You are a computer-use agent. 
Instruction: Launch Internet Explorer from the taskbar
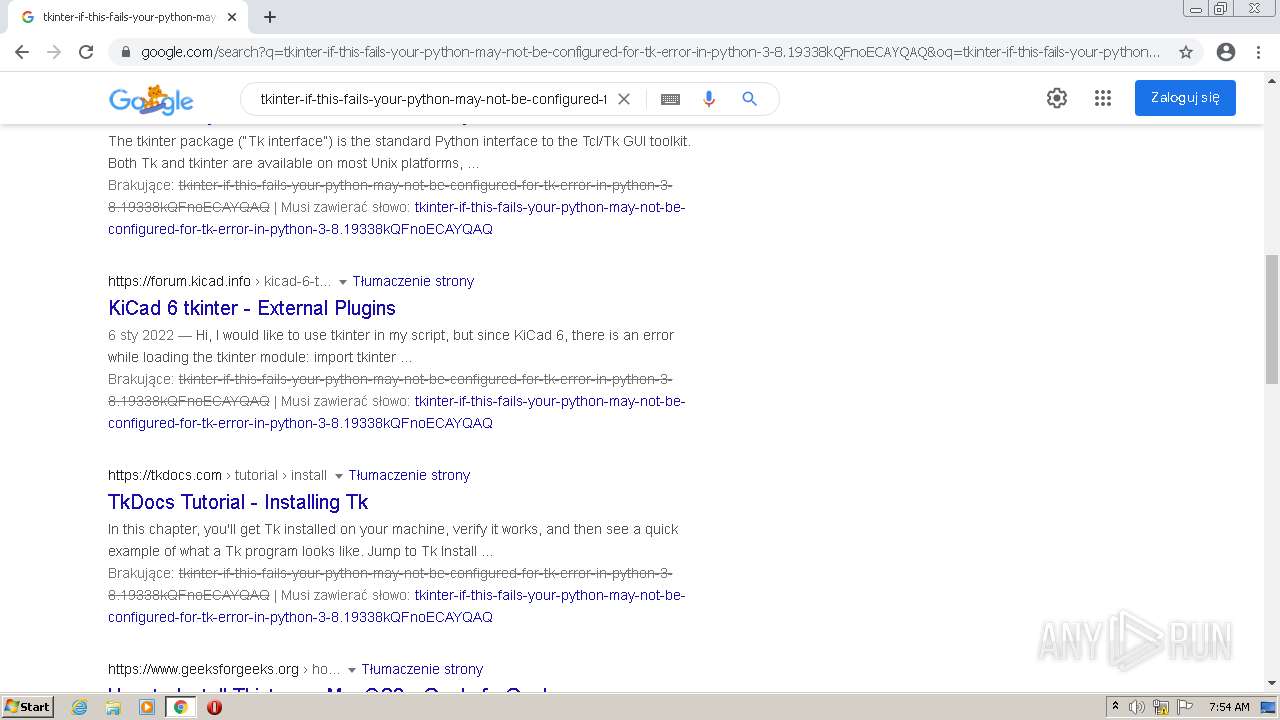(x=80, y=707)
